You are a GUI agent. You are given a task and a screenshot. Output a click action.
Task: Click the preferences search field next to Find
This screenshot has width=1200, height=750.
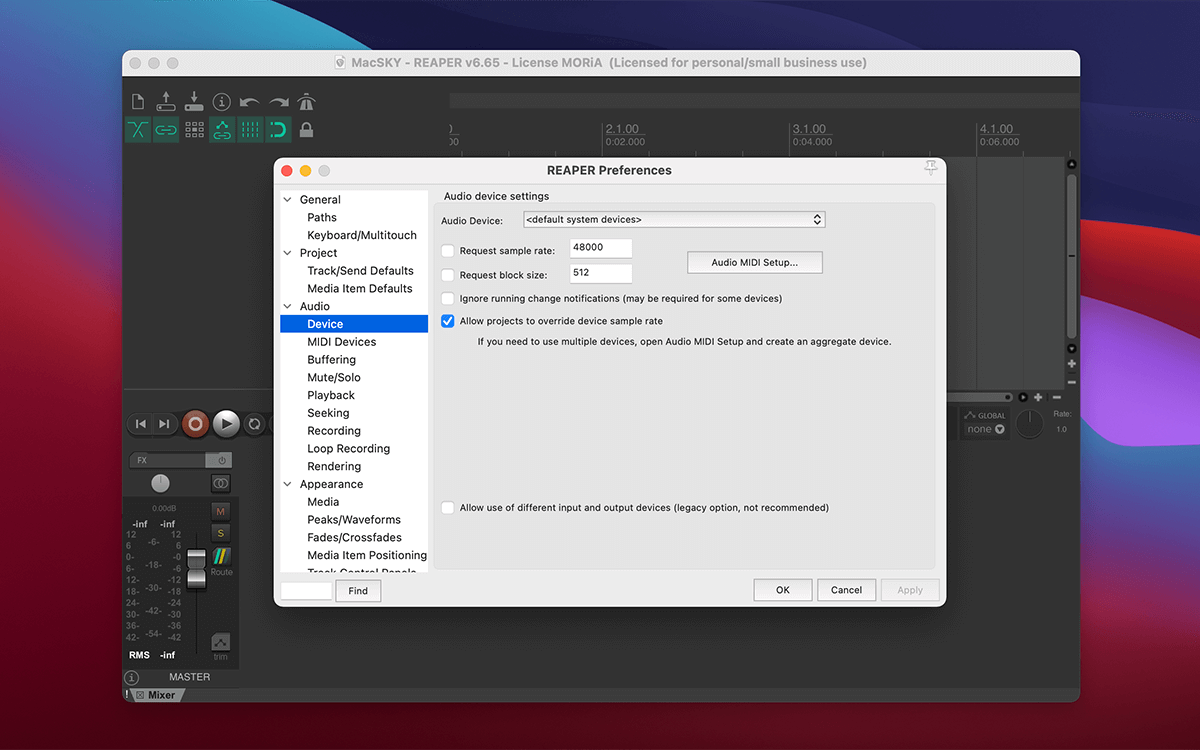pyautogui.click(x=306, y=591)
